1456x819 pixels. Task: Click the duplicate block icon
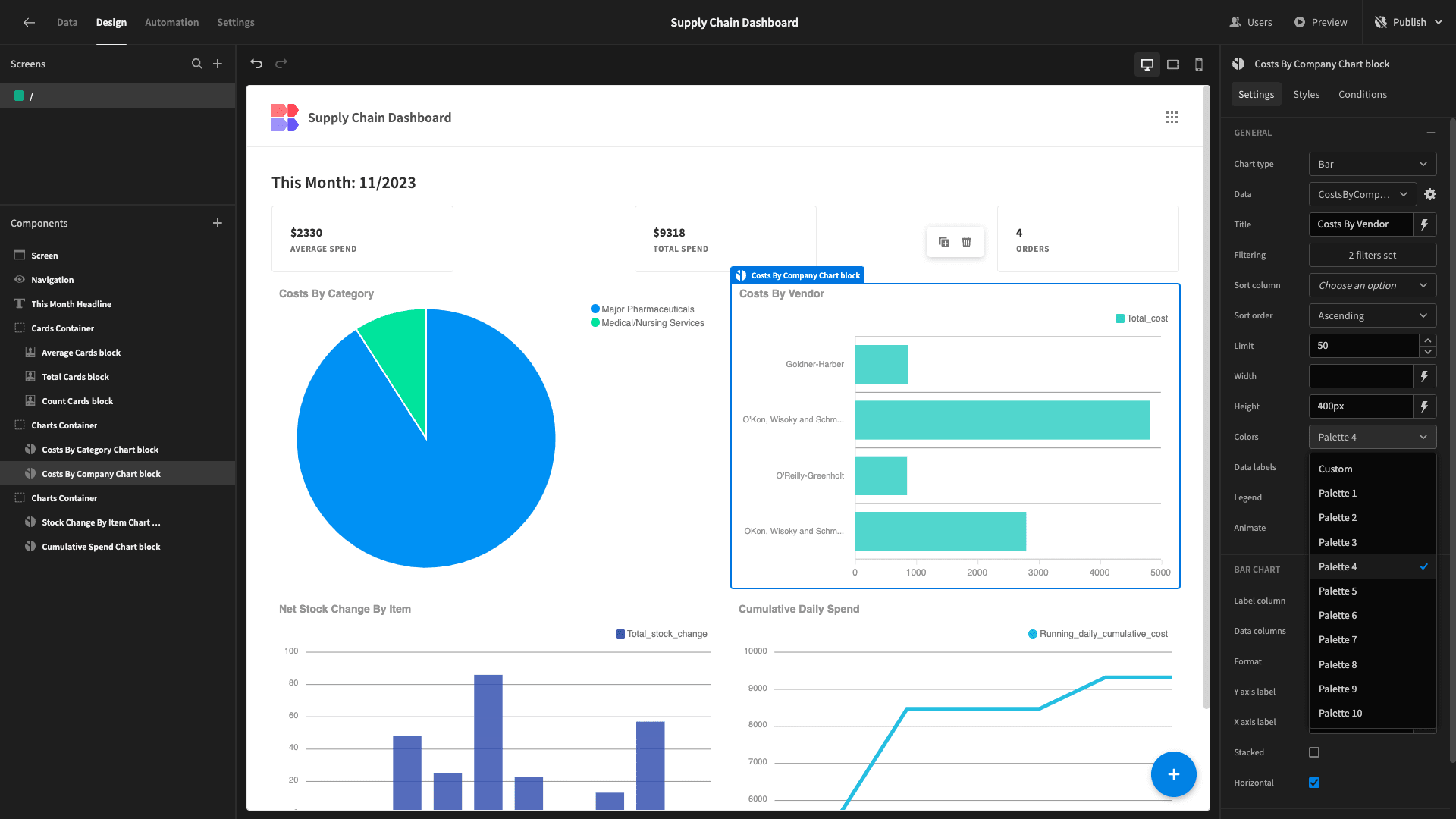(x=944, y=242)
